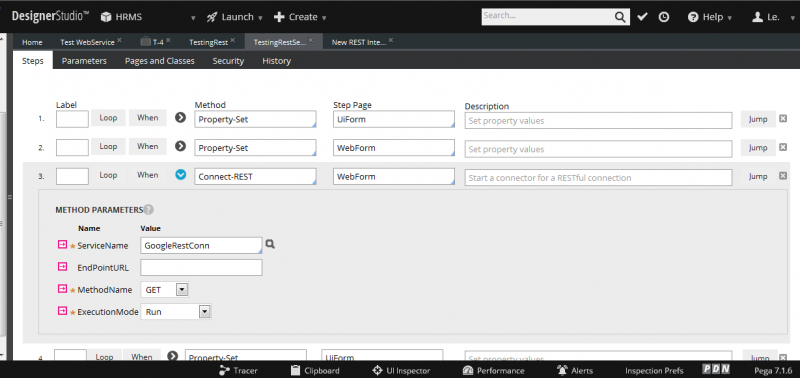Switch to the T-4 tab
The image size is (800, 378).
[x=158, y=42]
